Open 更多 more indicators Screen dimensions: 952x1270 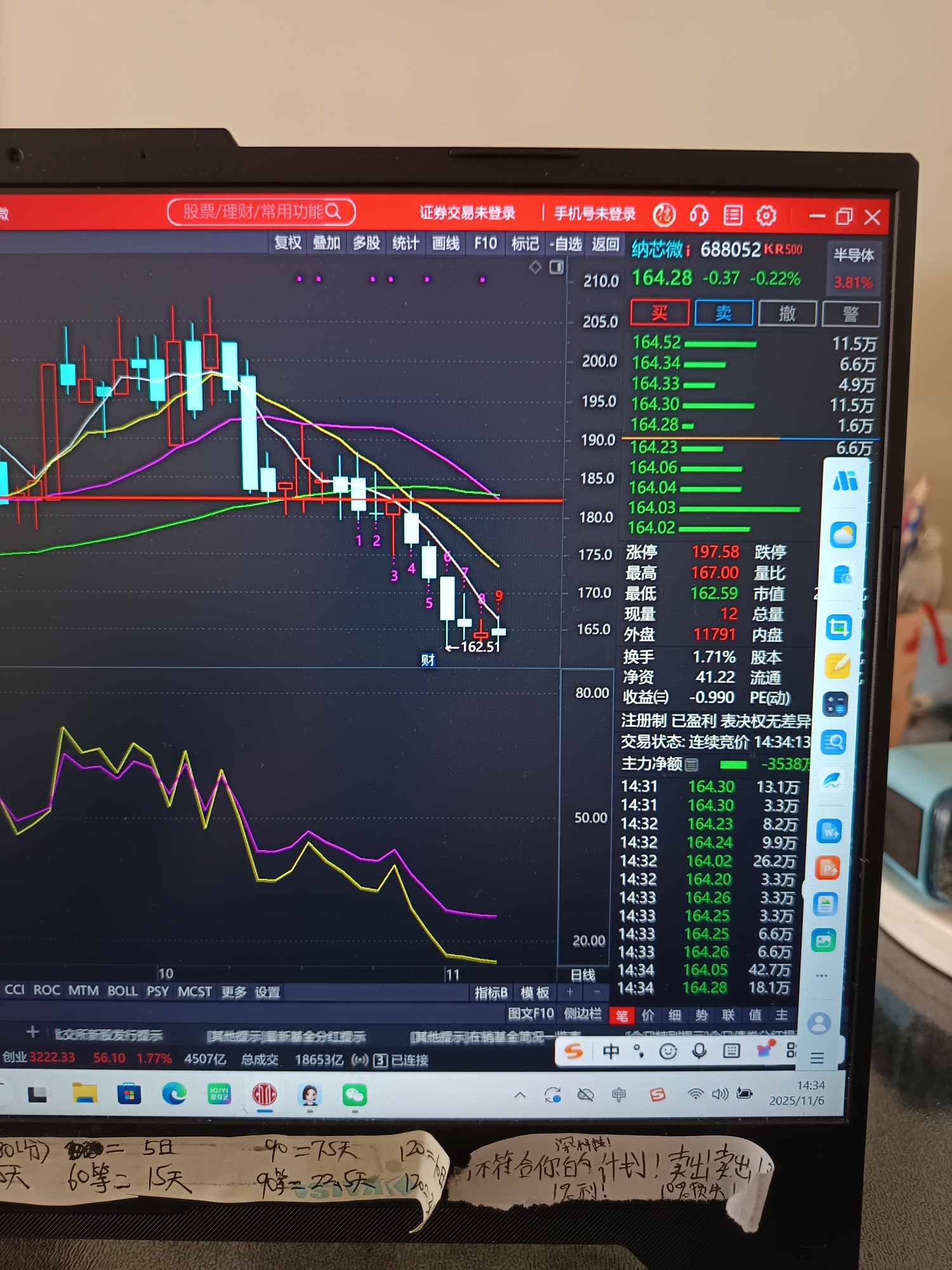tap(234, 992)
